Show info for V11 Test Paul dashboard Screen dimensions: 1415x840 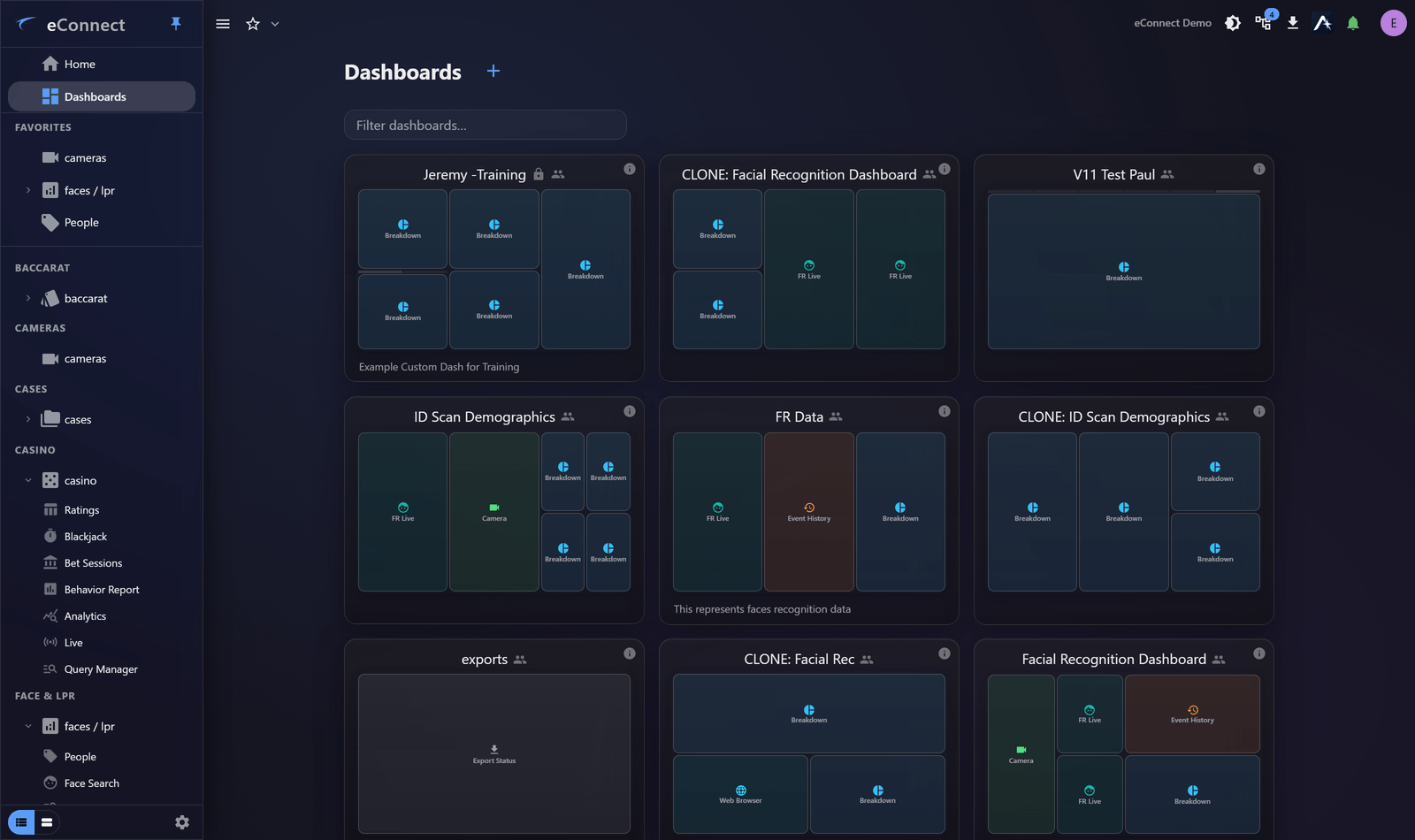1259,169
